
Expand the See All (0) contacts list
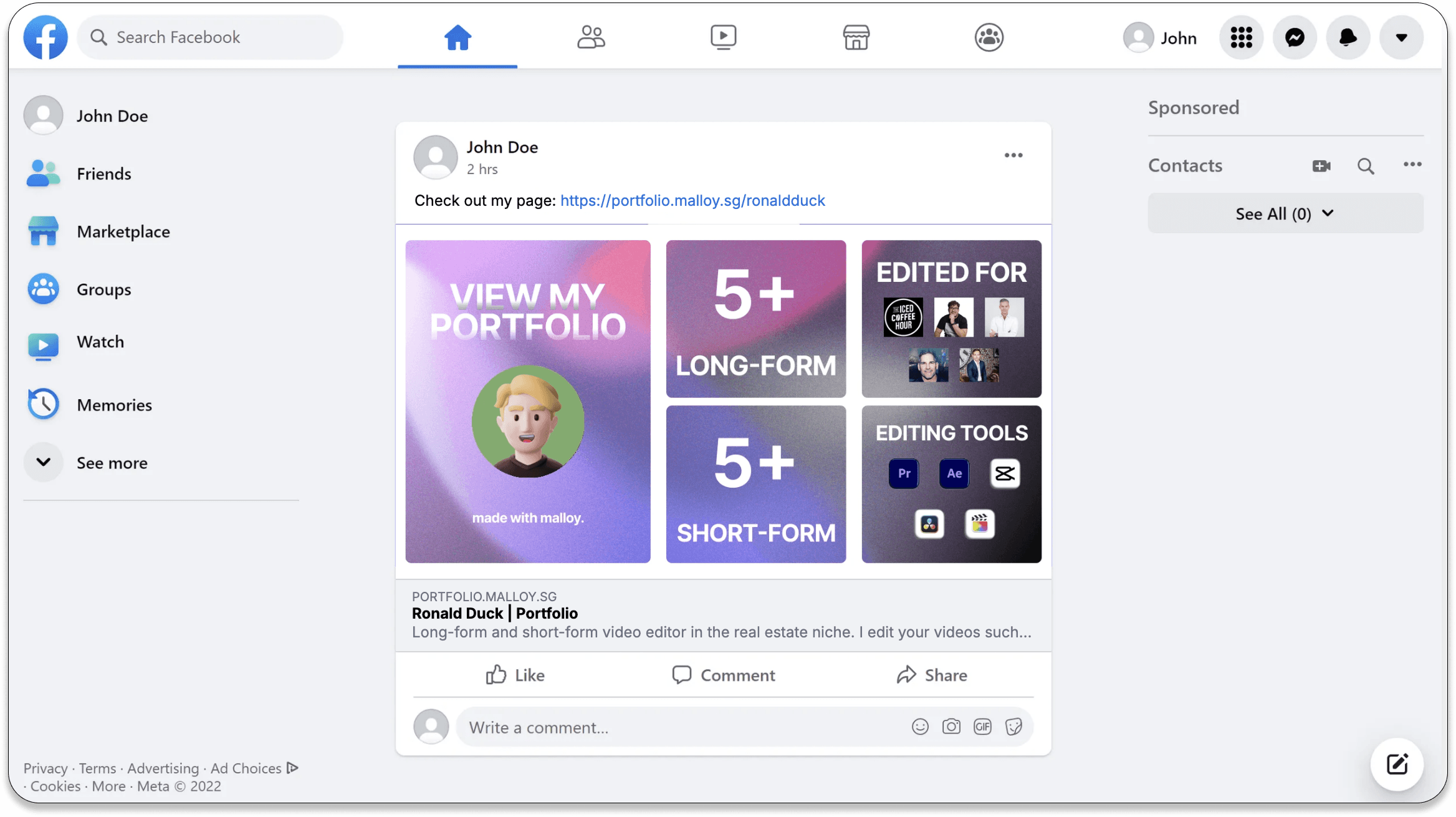click(1285, 213)
